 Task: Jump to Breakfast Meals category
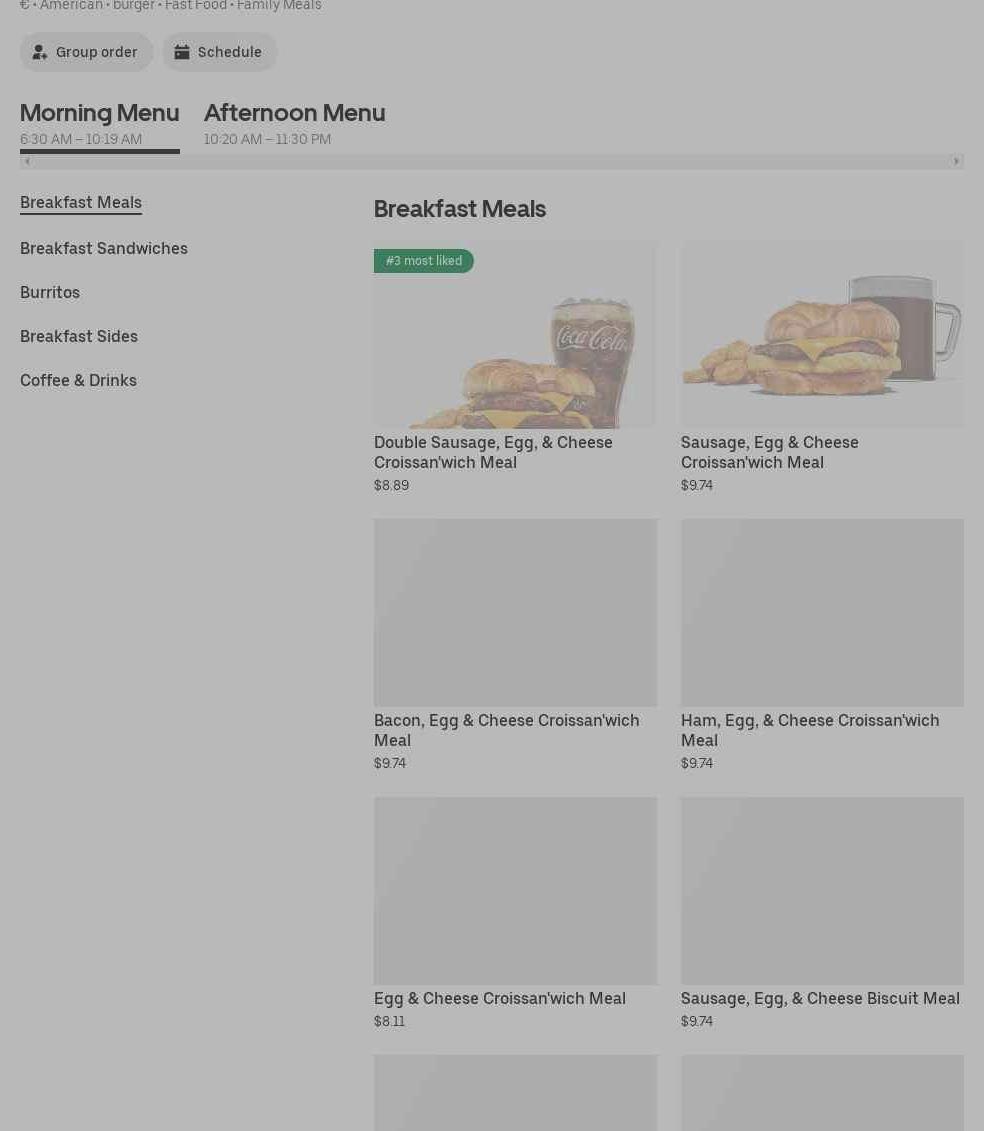click(81, 202)
